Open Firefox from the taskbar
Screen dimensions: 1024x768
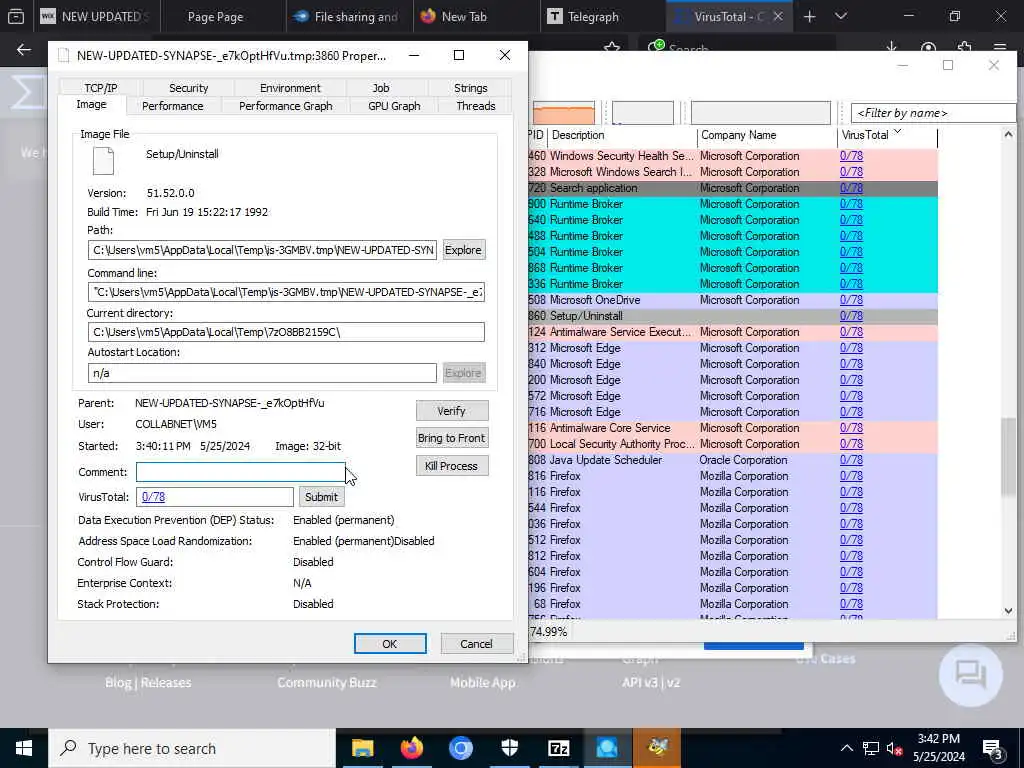[411, 748]
